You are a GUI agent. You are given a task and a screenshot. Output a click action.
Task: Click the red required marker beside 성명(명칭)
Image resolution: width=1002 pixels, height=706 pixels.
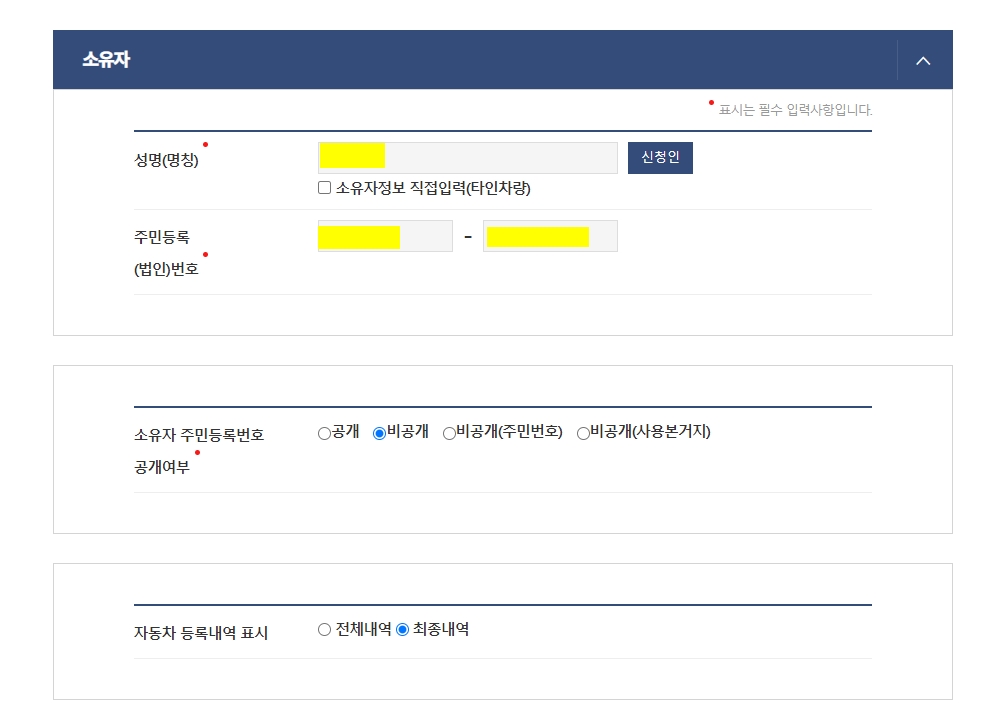coord(205,145)
